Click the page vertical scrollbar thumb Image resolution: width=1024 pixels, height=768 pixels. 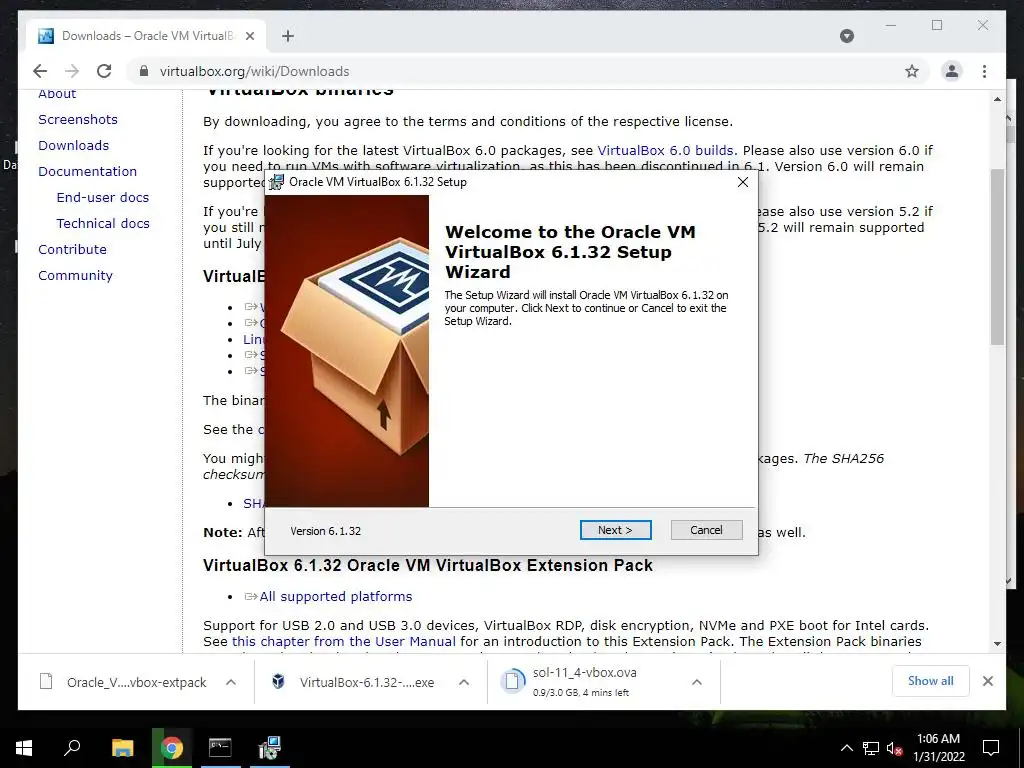[997, 256]
